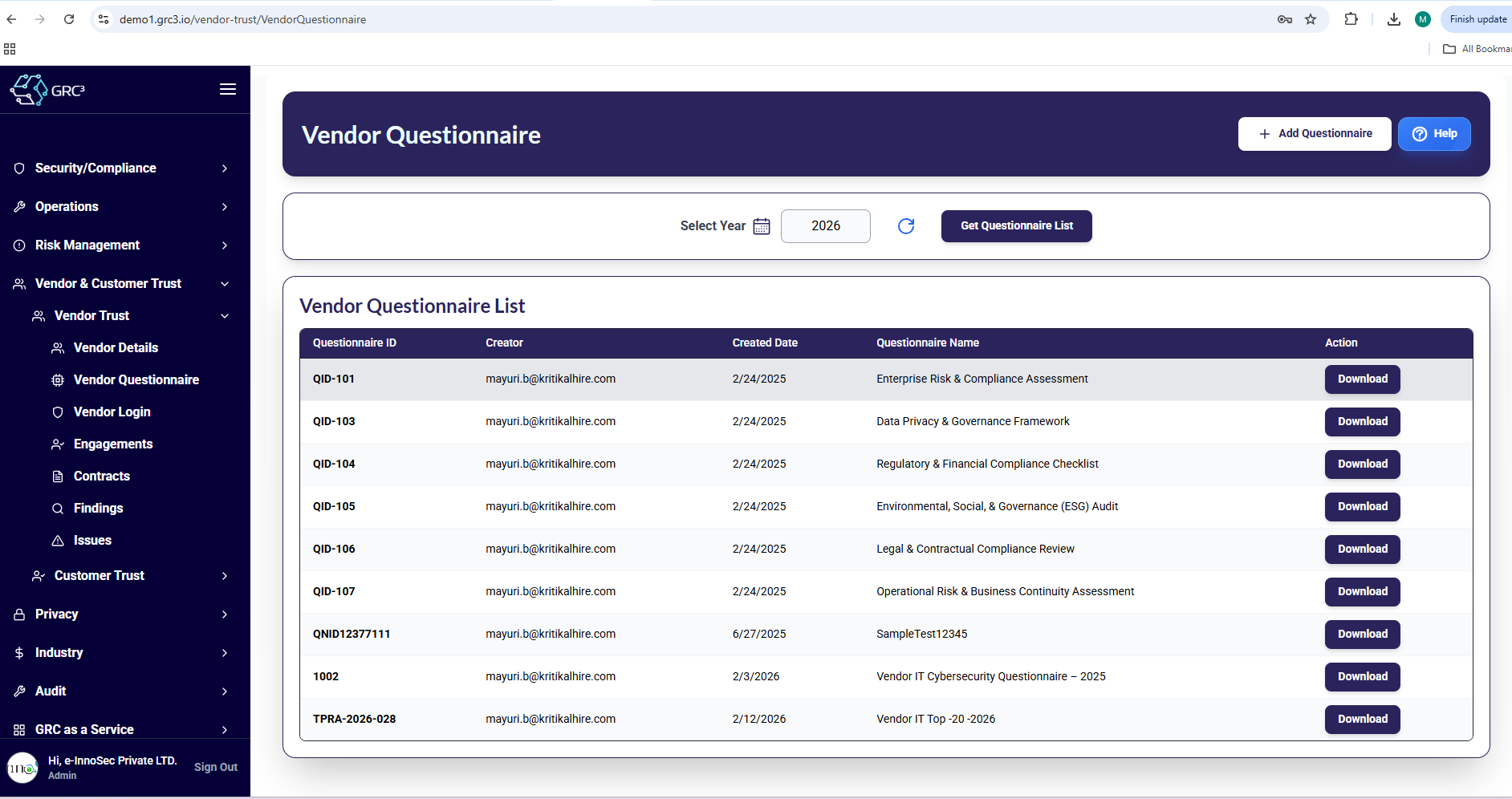Open the Findings sidebar item
Viewport: 1512px width, 799px height.
pos(98,509)
